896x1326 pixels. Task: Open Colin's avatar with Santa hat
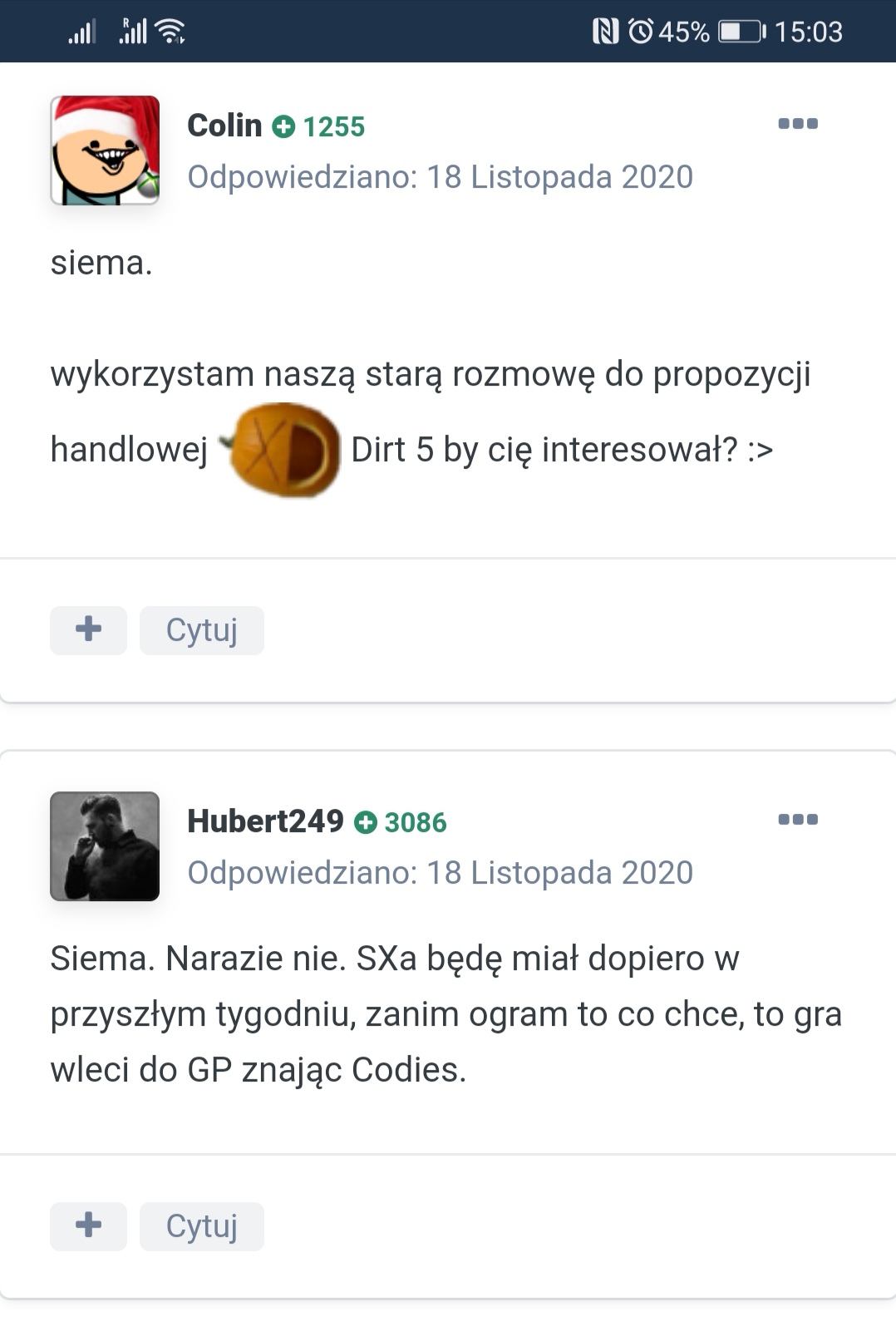105,150
